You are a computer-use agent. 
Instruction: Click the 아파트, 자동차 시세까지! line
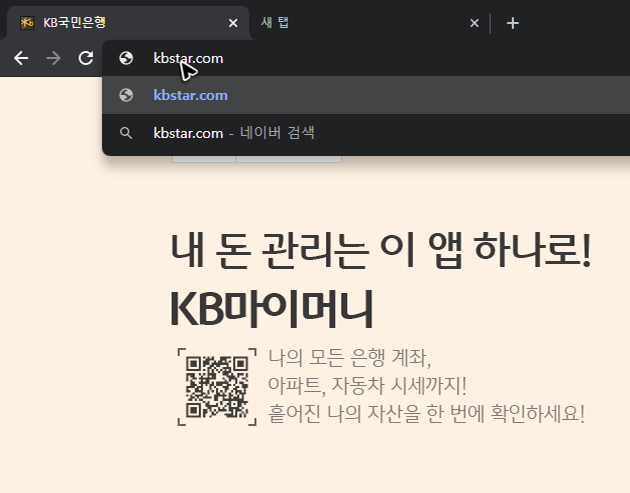coord(367,386)
